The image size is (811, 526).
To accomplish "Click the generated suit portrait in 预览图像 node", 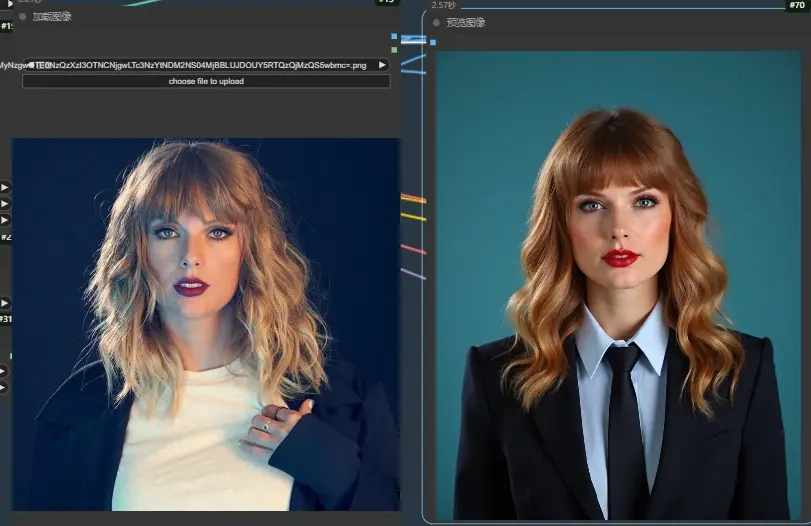I will 618,285.
